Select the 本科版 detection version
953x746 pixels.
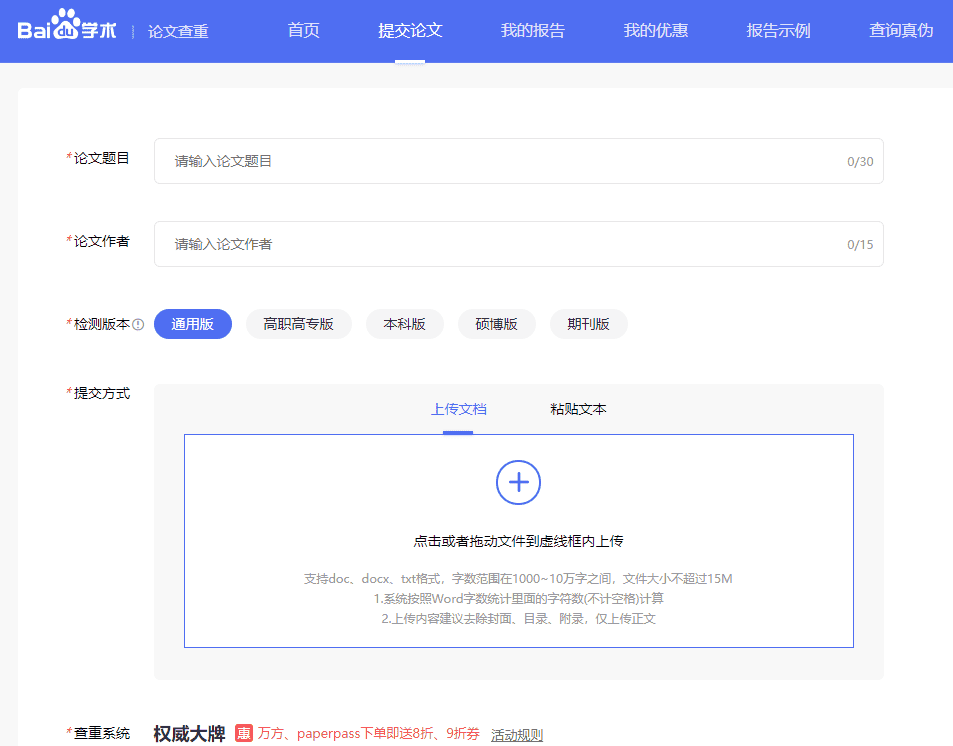(404, 324)
